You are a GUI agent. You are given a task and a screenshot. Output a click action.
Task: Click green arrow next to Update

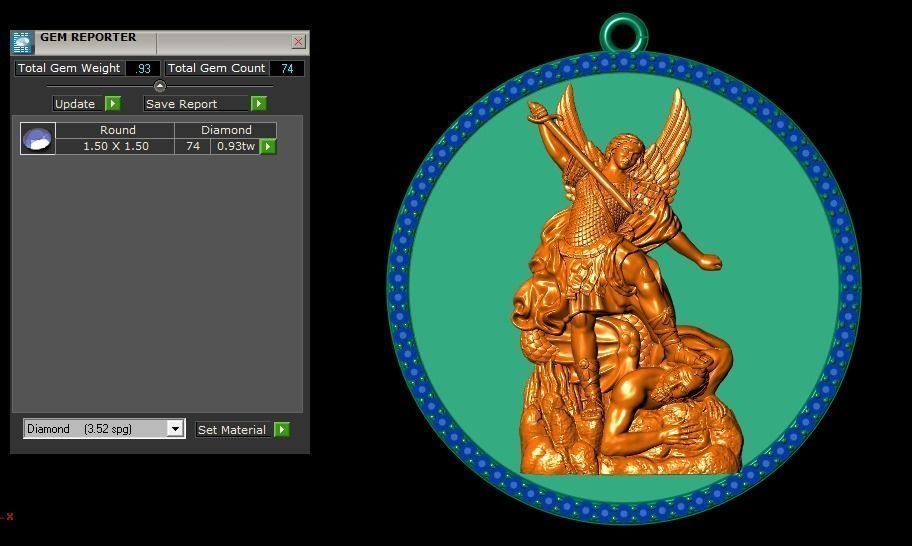(x=113, y=104)
